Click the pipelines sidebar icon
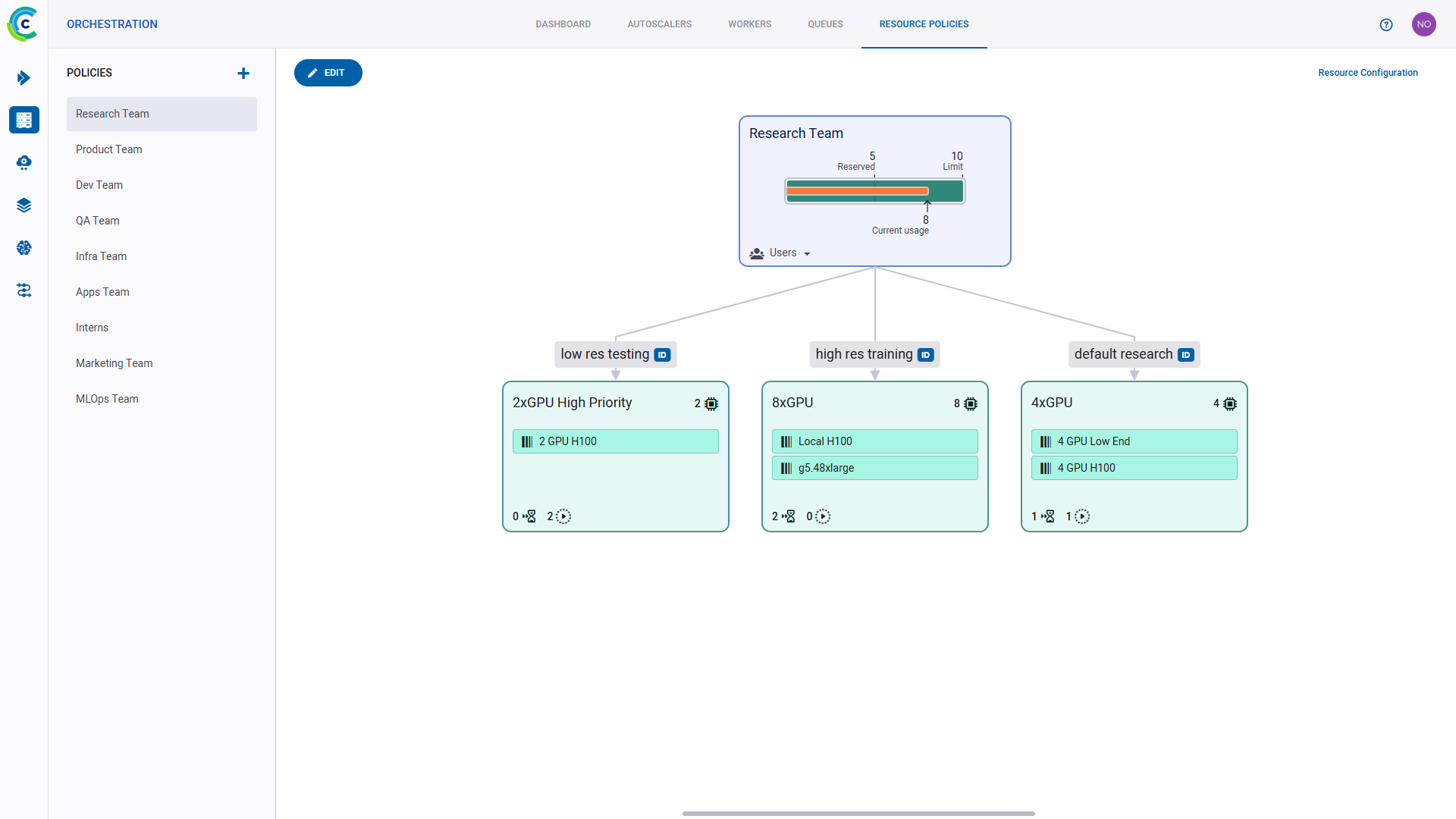 coord(24,290)
